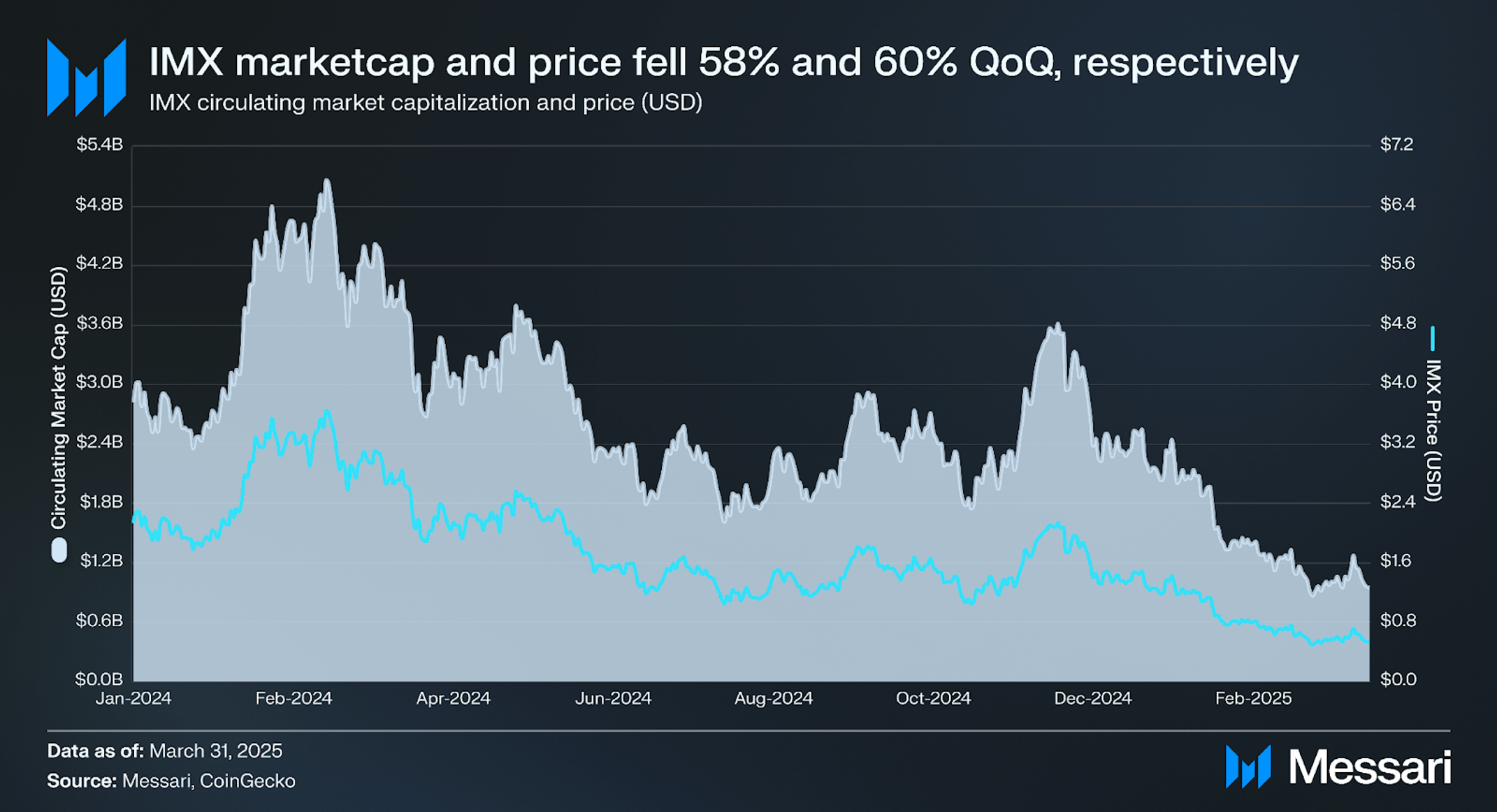Select the Apr-2024 x-axis label
The width and height of the screenshot is (1497, 812).
click(x=454, y=698)
